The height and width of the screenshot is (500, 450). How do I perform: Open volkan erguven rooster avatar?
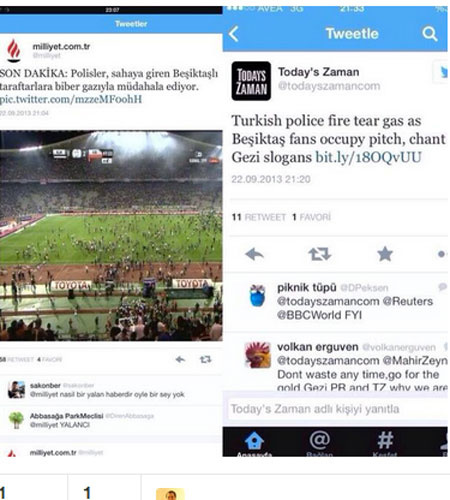point(258,355)
